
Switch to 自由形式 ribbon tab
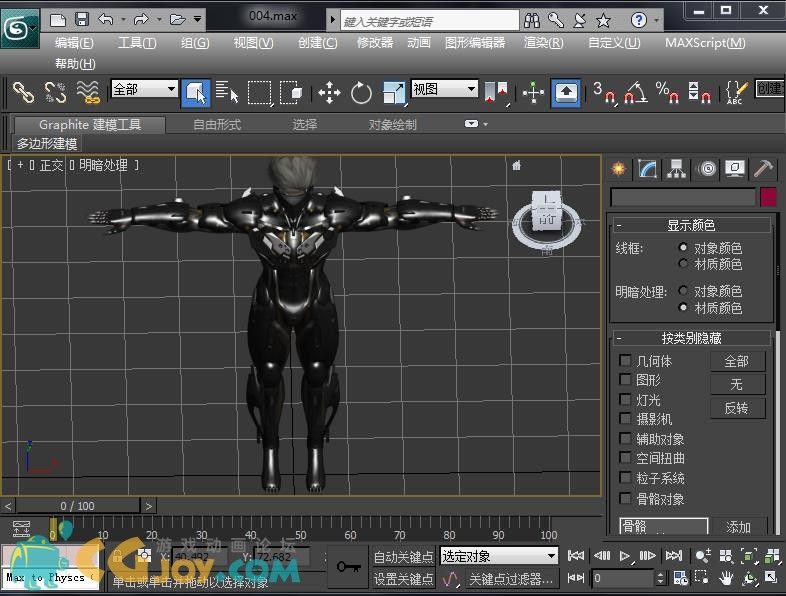pyautogui.click(x=217, y=124)
